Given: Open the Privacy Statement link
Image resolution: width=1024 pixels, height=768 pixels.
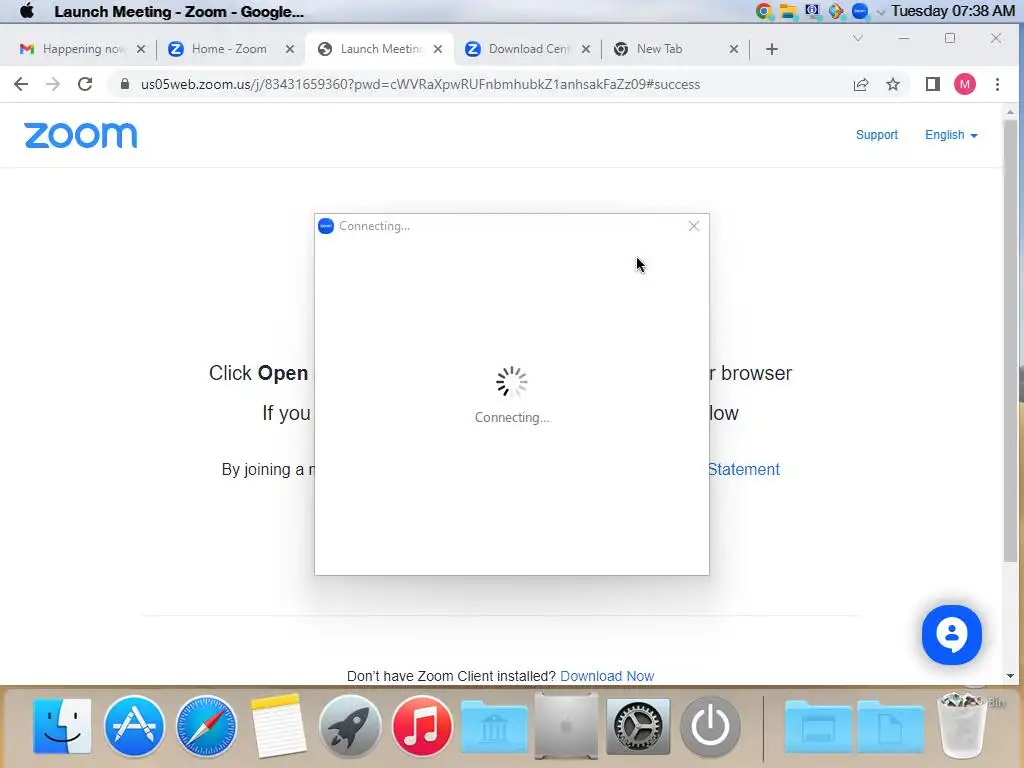Looking at the screenshot, I should click(x=743, y=470).
